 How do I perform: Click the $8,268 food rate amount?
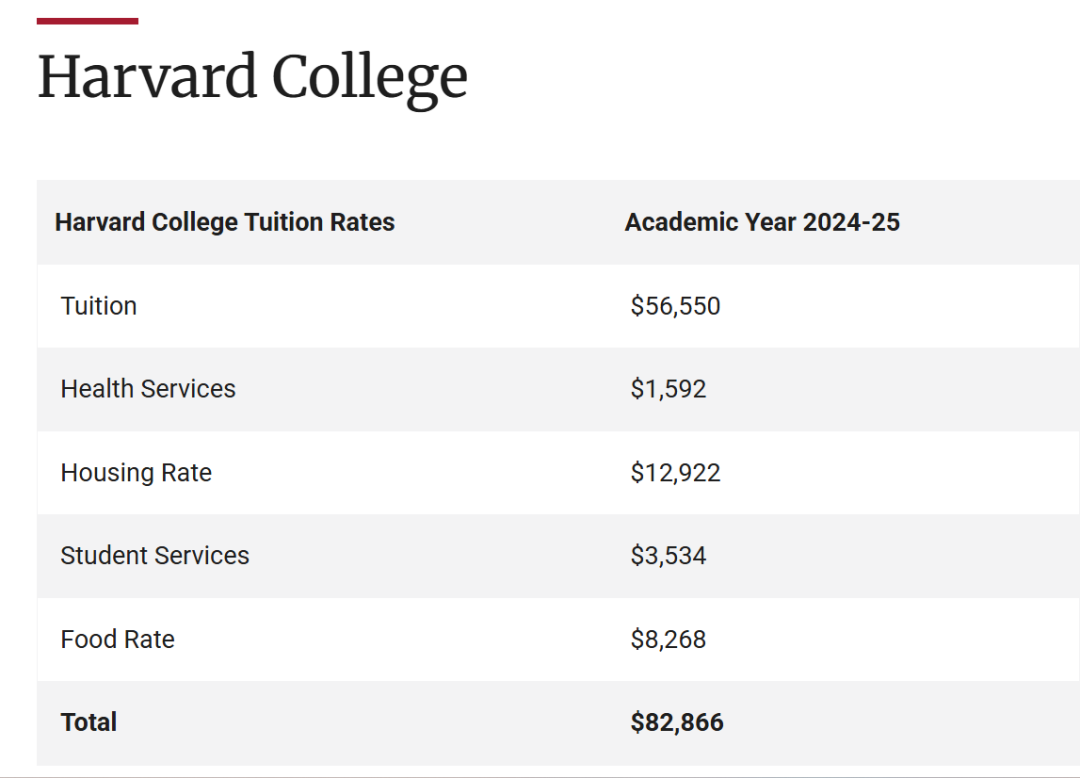coord(668,640)
